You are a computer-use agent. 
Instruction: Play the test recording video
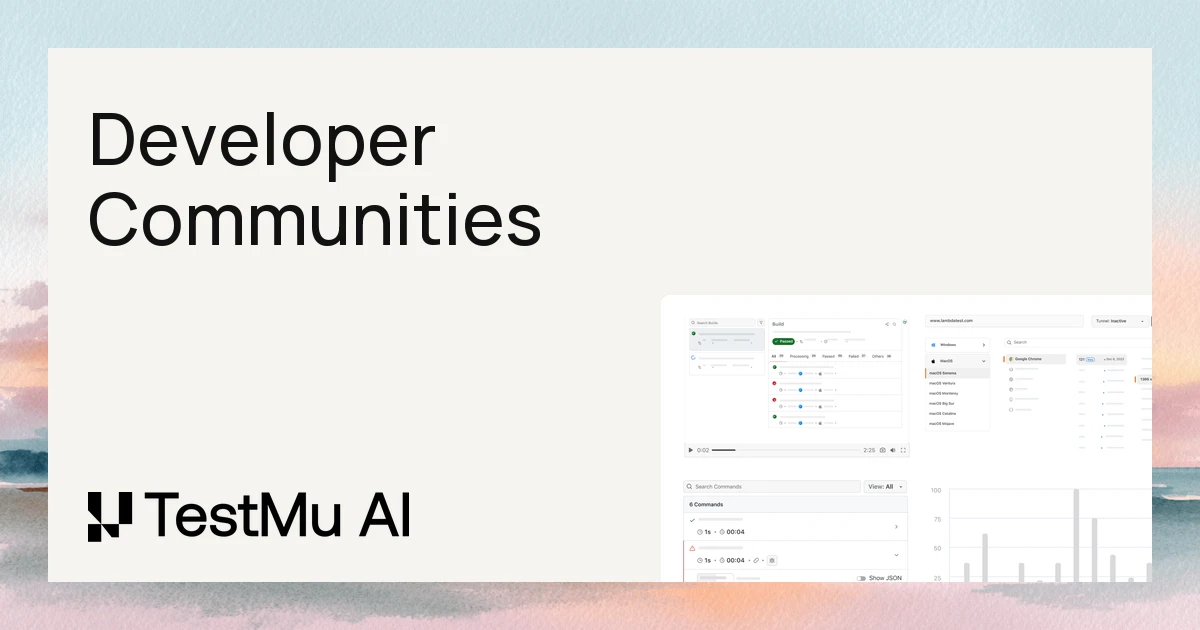pyautogui.click(x=690, y=450)
